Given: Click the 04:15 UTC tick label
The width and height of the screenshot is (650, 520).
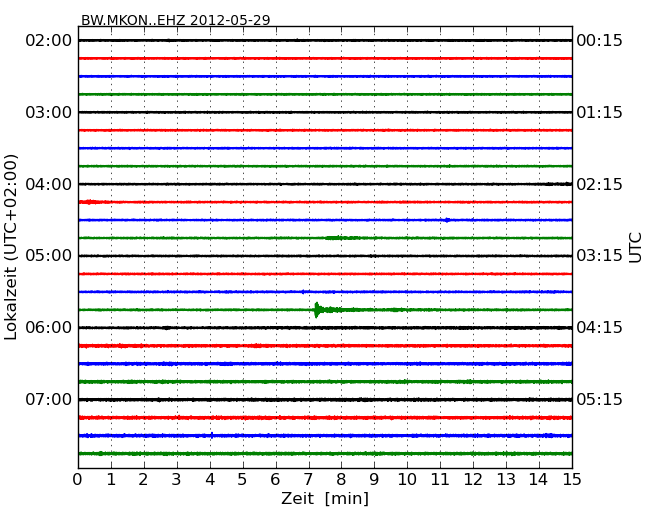Looking at the screenshot, I should 599,328.
